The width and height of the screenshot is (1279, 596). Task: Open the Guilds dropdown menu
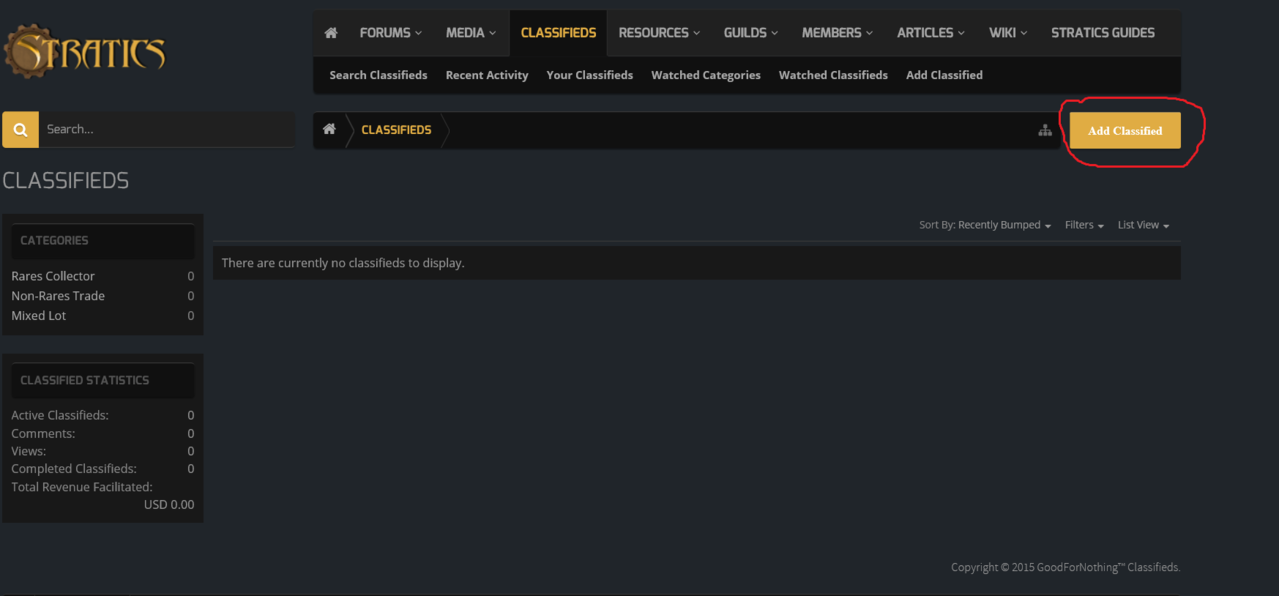(x=751, y=33)
